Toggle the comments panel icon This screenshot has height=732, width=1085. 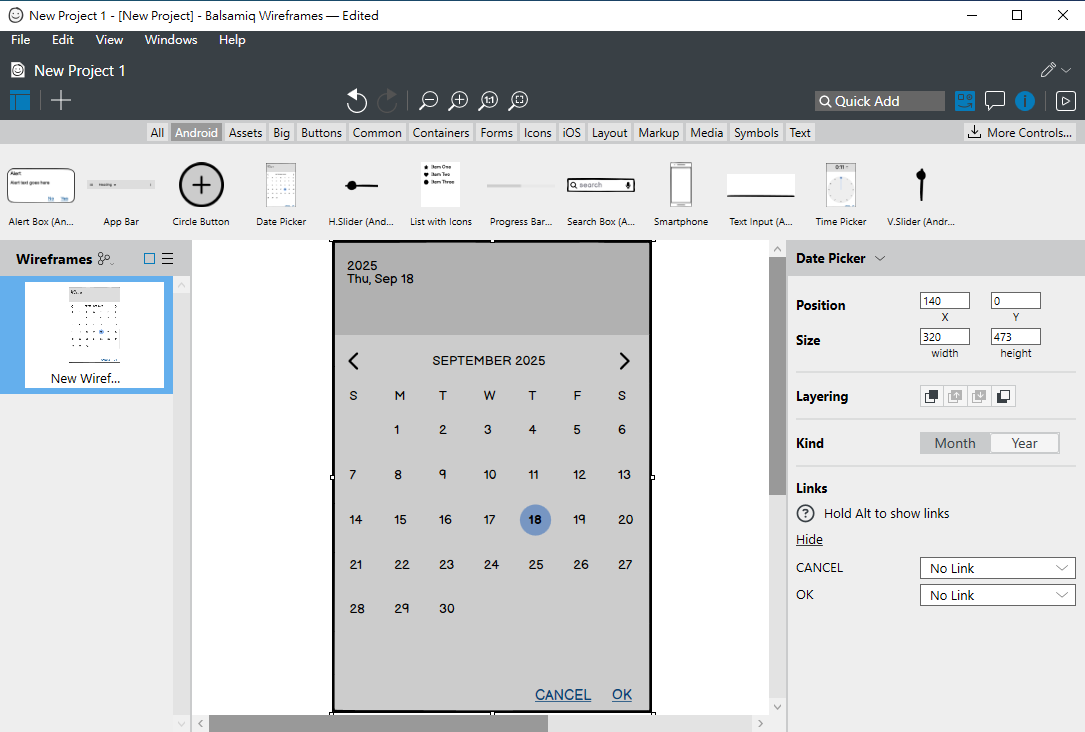[x=994, y=101]
